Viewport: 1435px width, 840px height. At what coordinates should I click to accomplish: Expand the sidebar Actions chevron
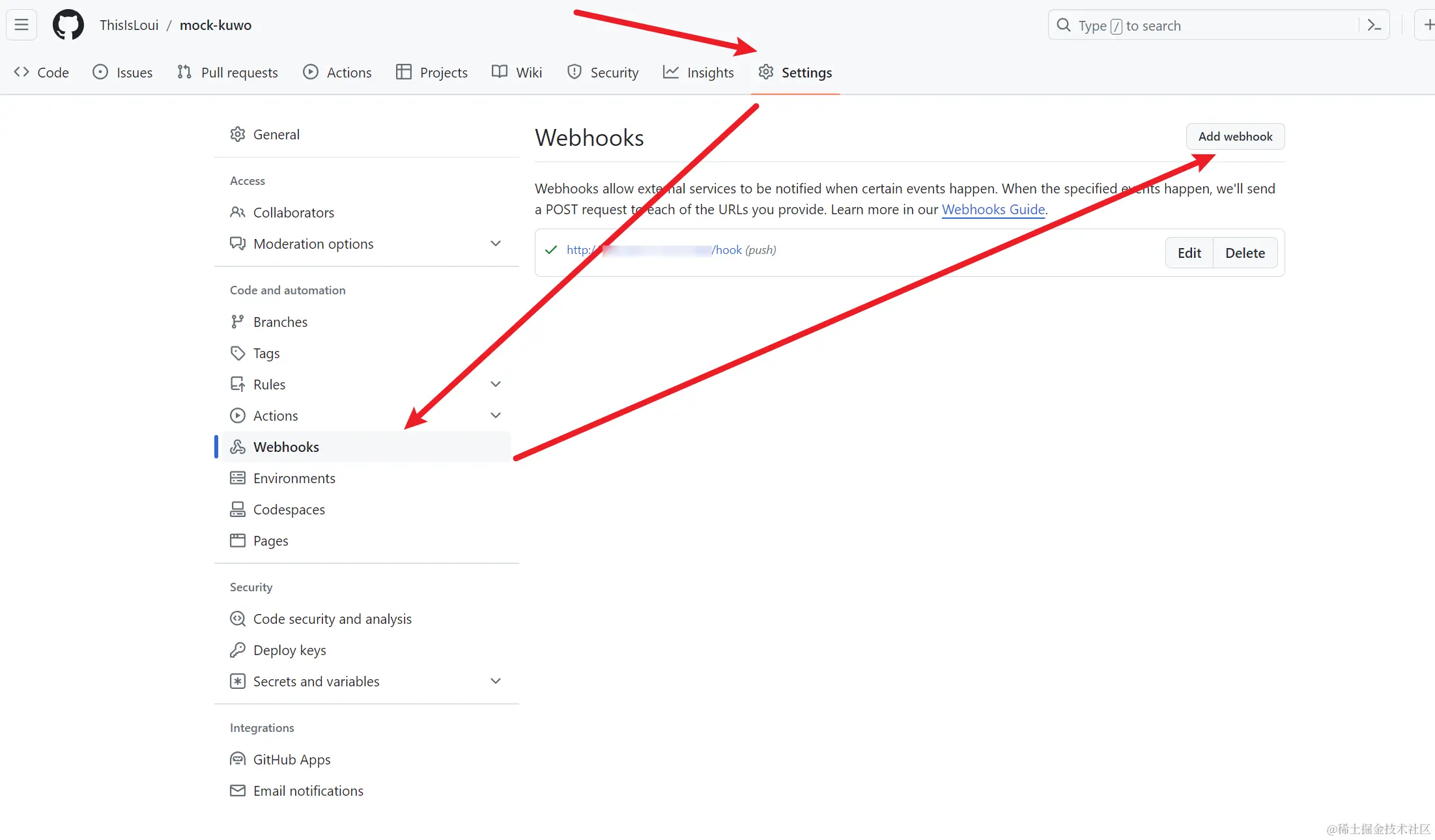click(x=495, y=415)
